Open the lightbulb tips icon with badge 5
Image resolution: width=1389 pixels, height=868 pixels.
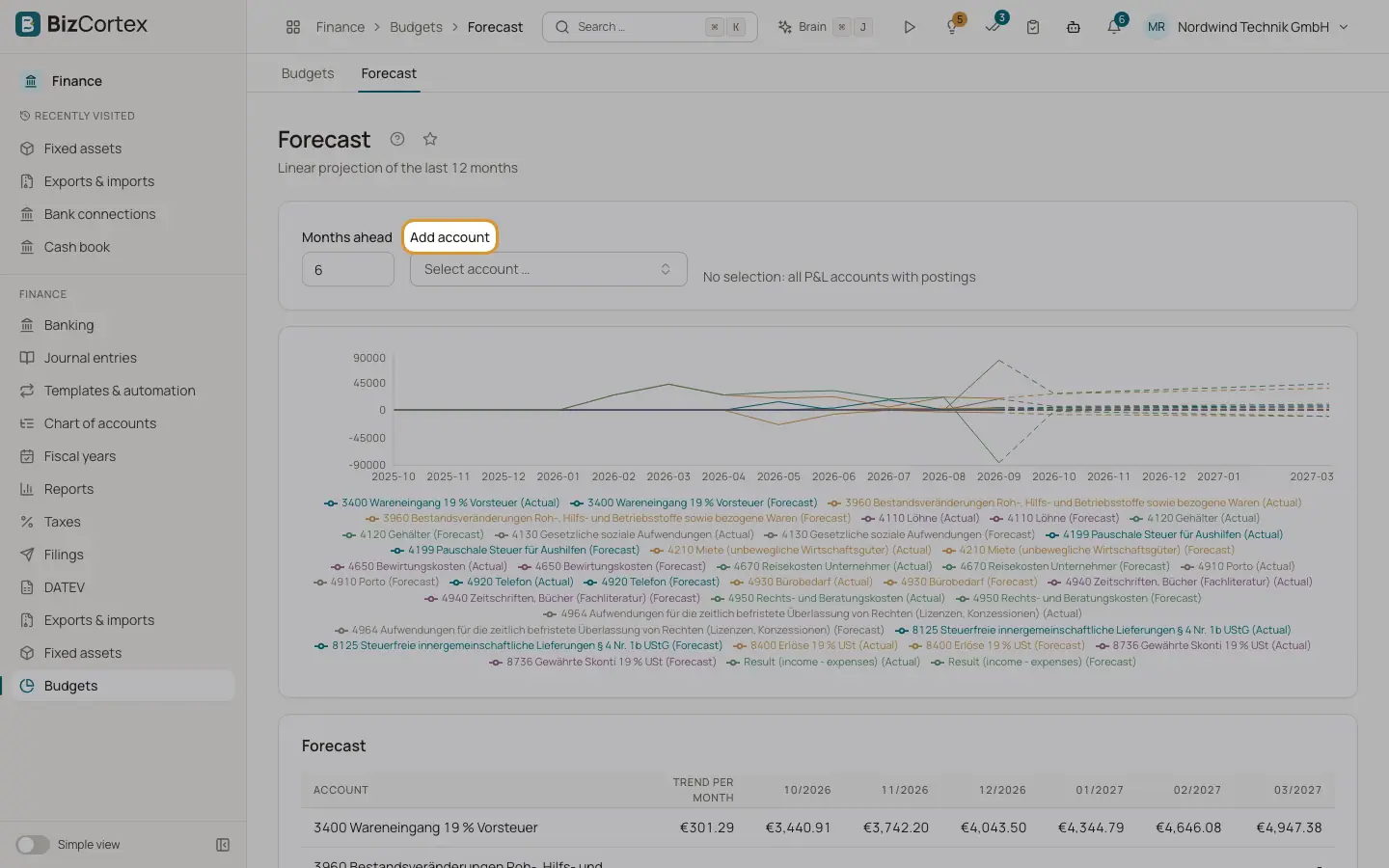(x=952, y=27)
